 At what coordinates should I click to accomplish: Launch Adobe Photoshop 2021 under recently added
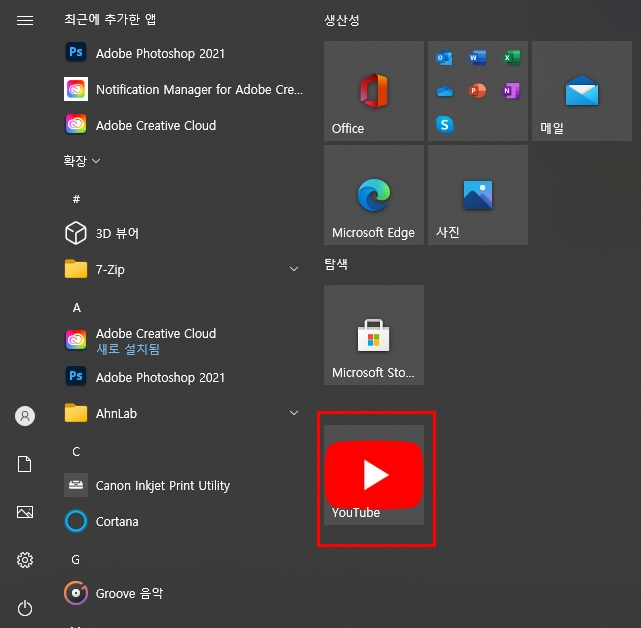click(184, 53)
